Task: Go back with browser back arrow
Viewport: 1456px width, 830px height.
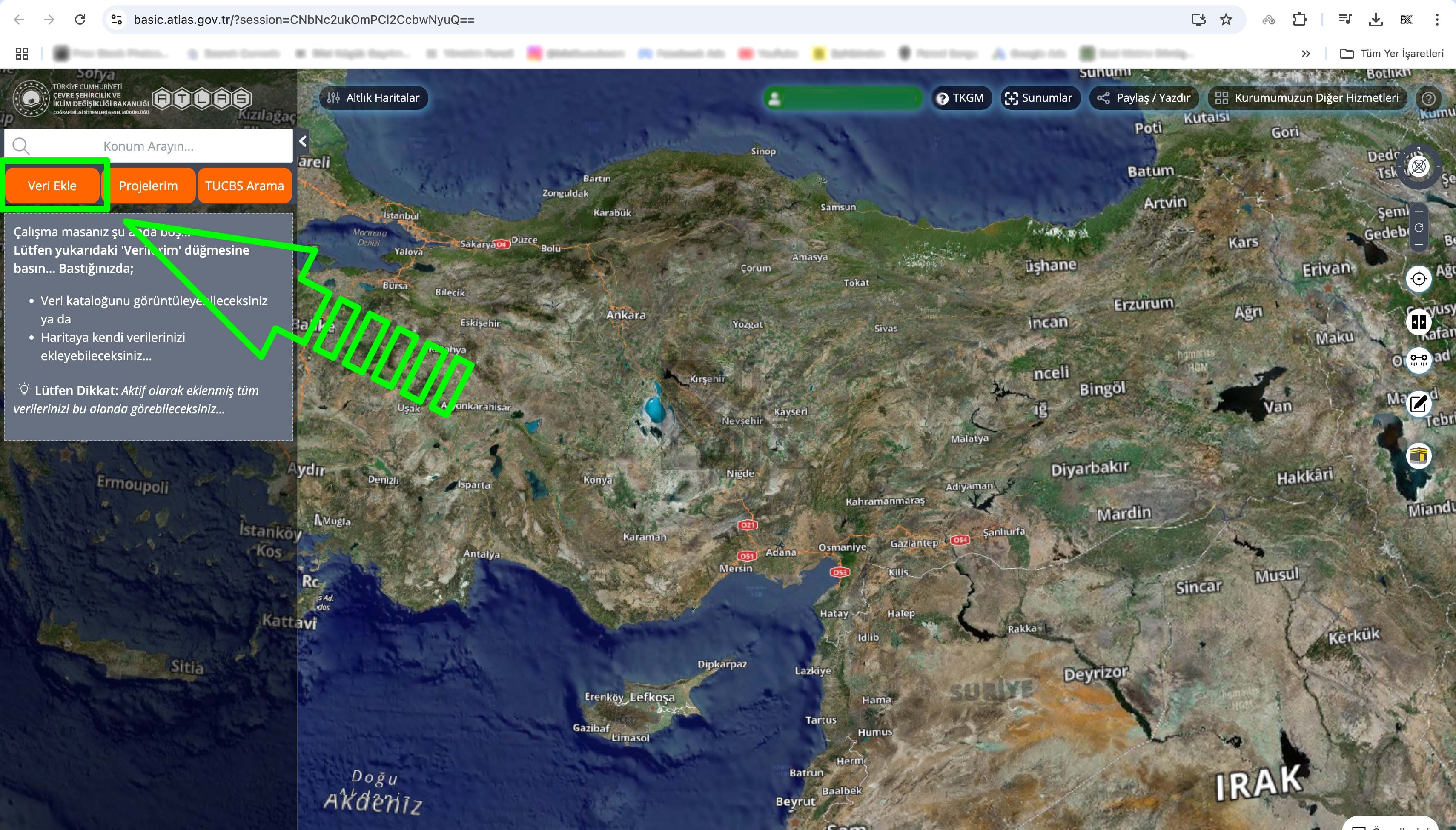Action: pos(19,20)
